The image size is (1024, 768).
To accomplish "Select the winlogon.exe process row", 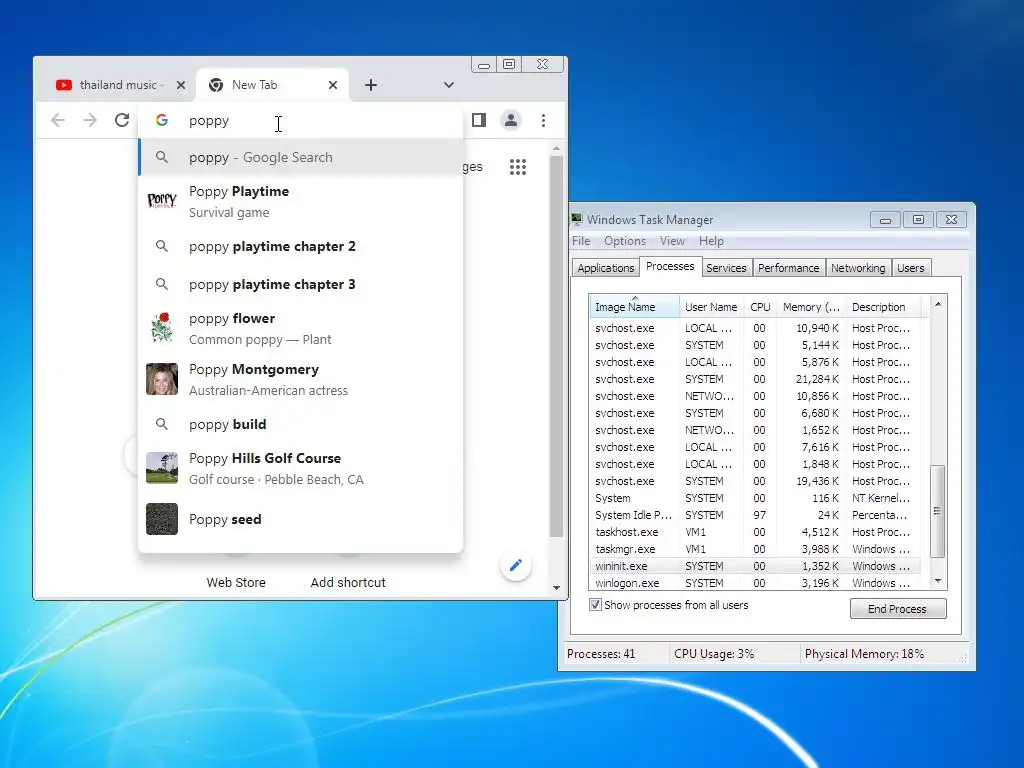I will click(x=756, y=583).
